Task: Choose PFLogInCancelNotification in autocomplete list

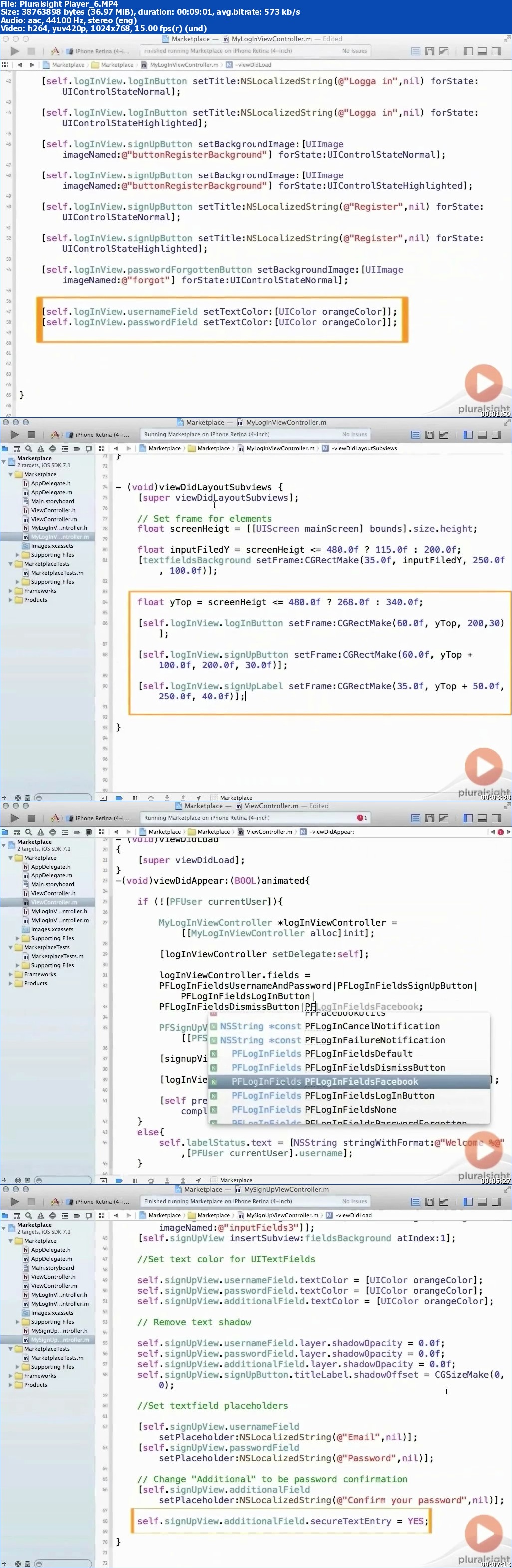Action: pos(349,1026)
